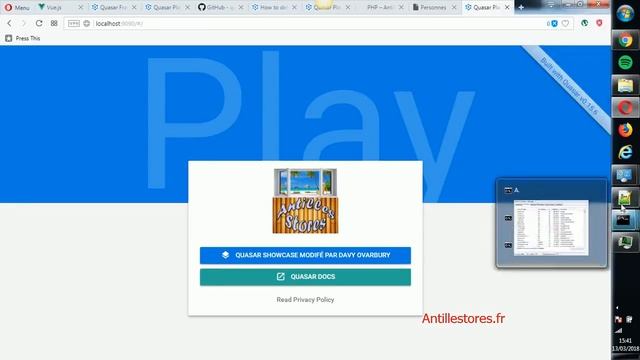
Task: Follow the Read Privacy Policy link
Action: pos(305,300)
